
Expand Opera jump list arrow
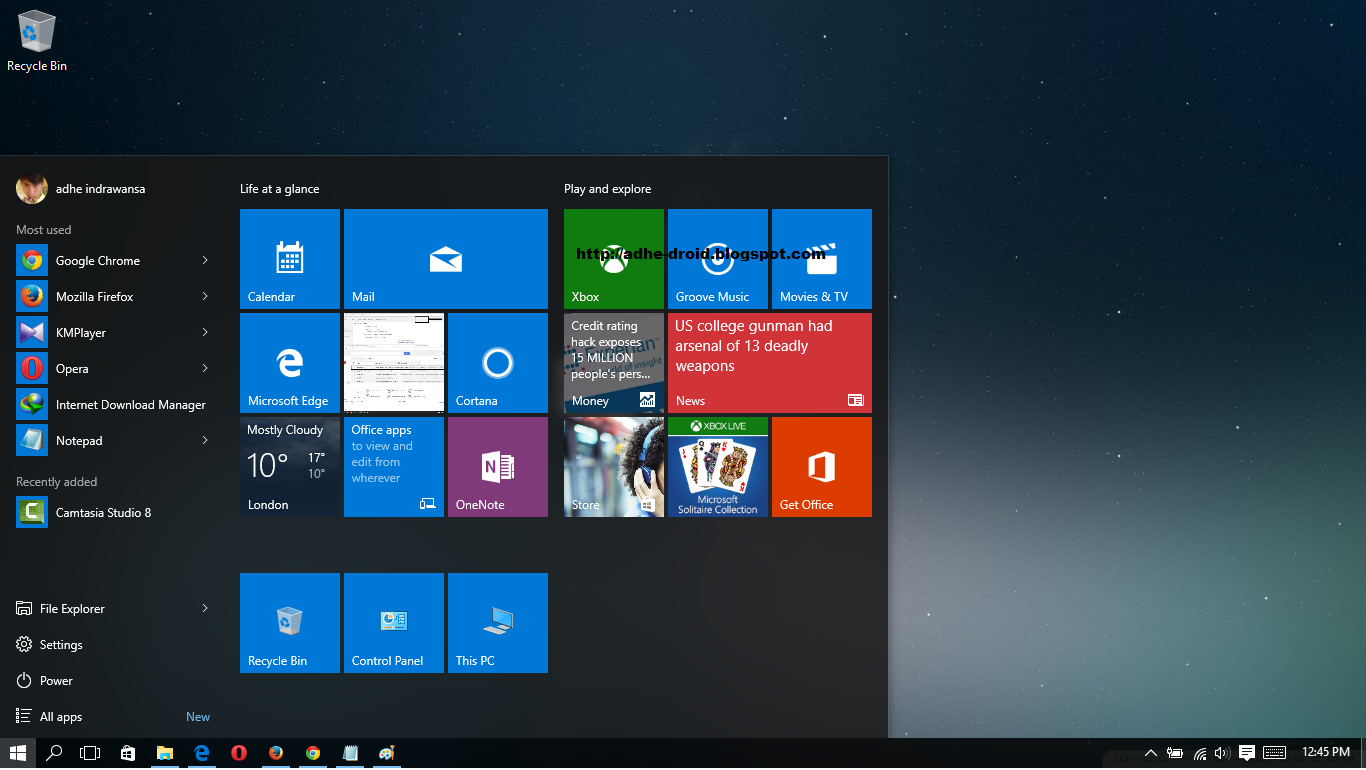[x=205, y=368]
